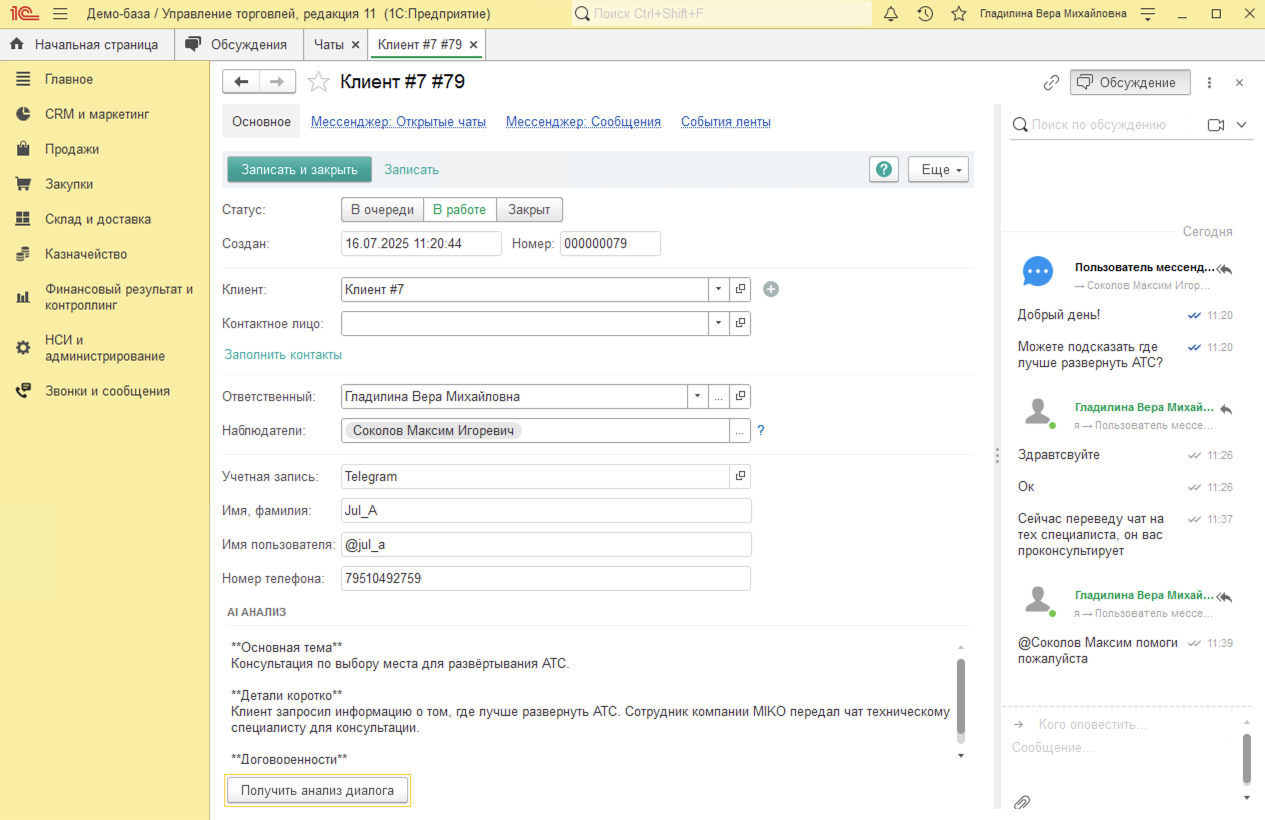Open the history clock icon
The image size is (1265, 820).
point(925,14)
